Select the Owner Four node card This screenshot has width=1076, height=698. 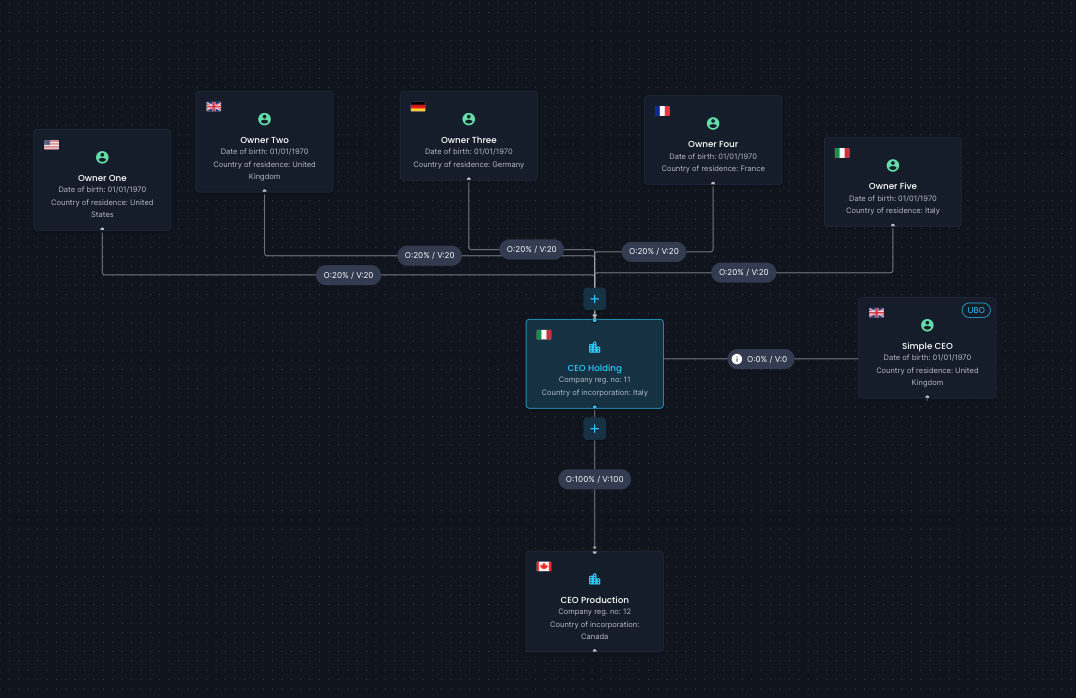(x=712, y=140)
